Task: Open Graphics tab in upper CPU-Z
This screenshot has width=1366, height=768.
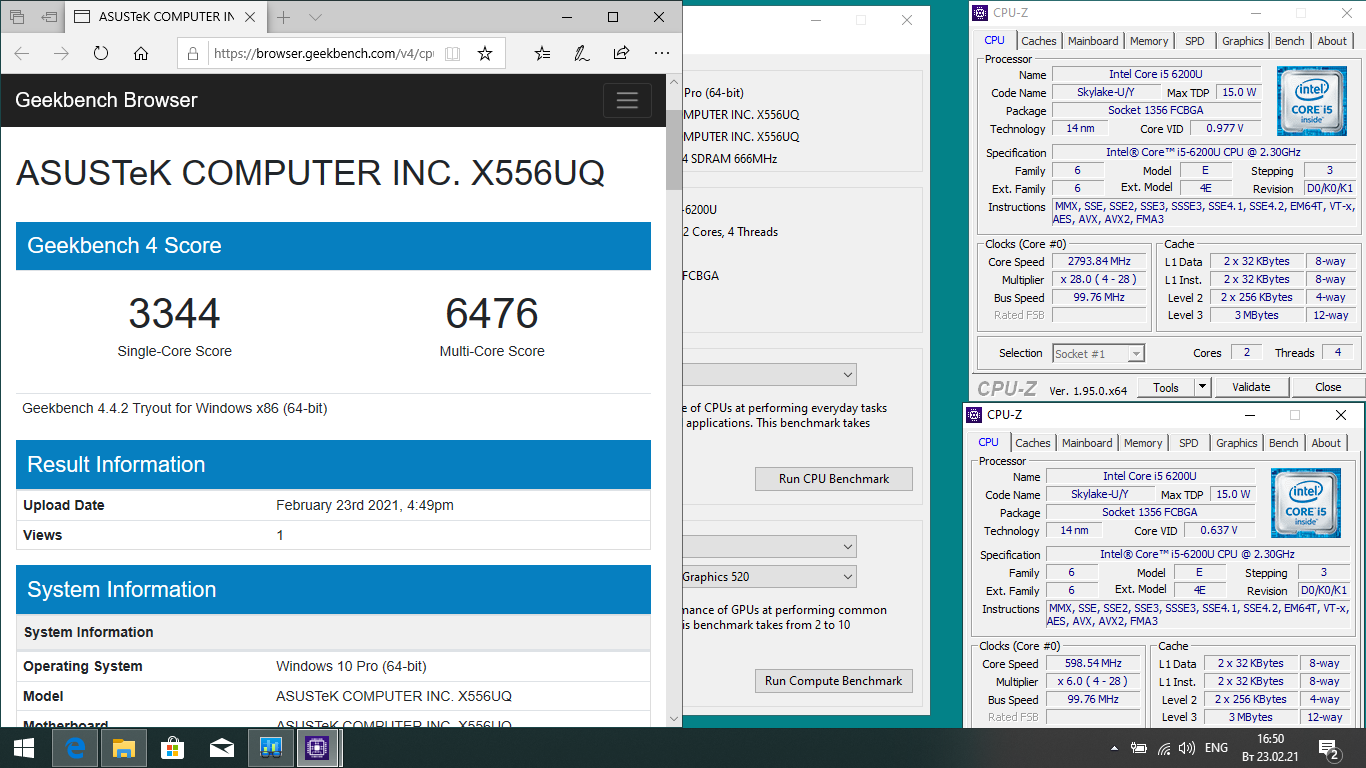Action: tap(1243, 41)
